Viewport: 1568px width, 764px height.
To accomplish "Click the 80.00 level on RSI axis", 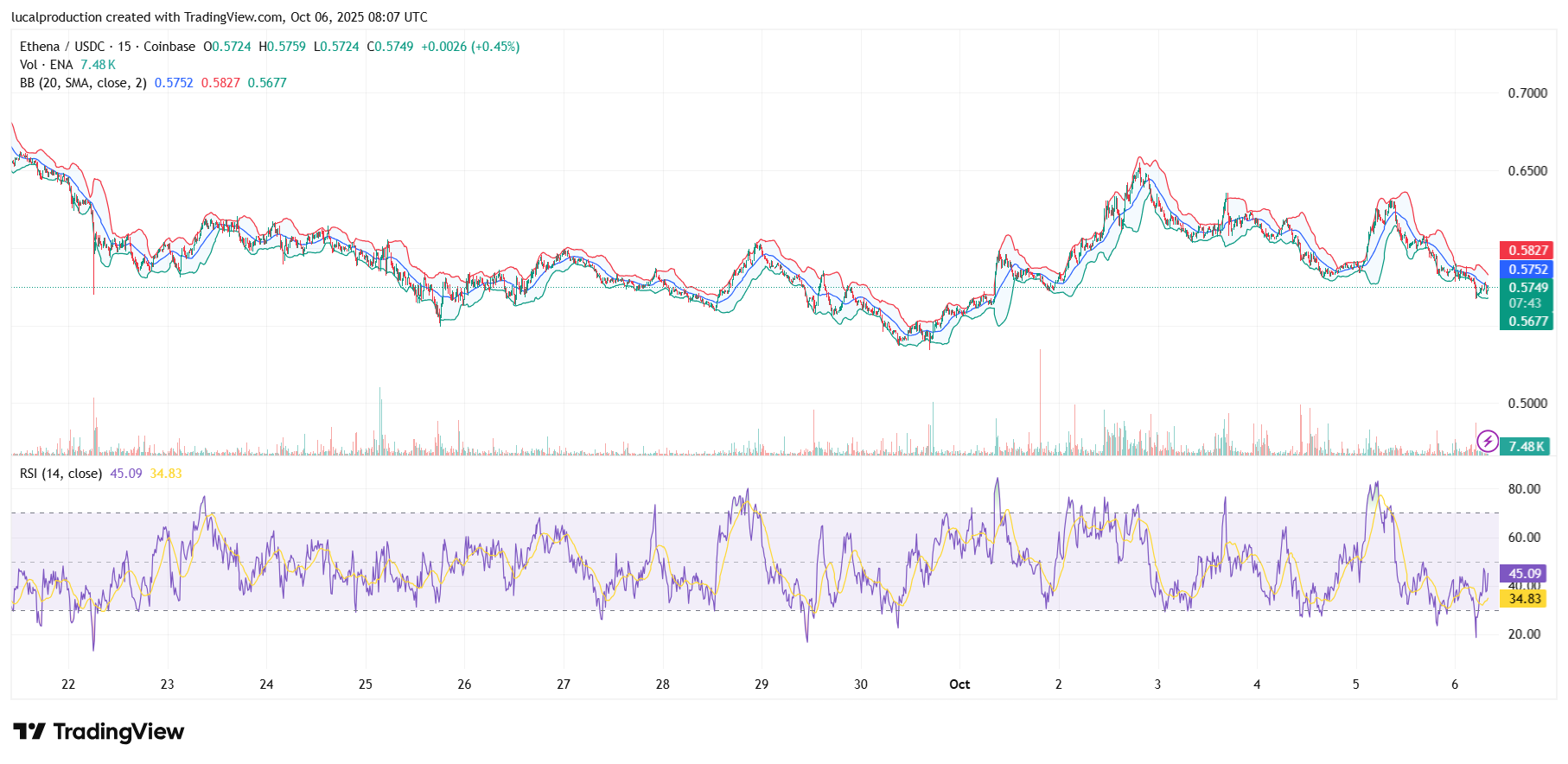I will pyautogui.click(x=1524, y=489).
